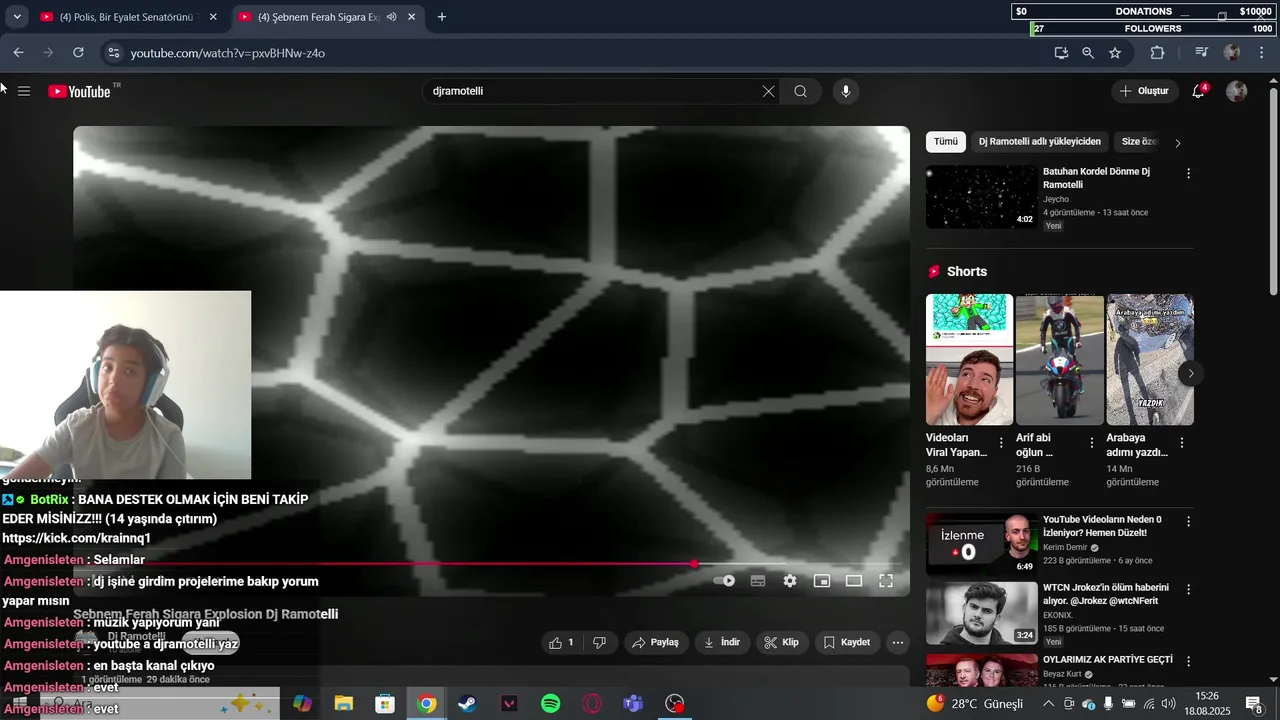1280x720 pixels.
Task: Open media controls icon in toolbar
Action: coord(1202,53)
